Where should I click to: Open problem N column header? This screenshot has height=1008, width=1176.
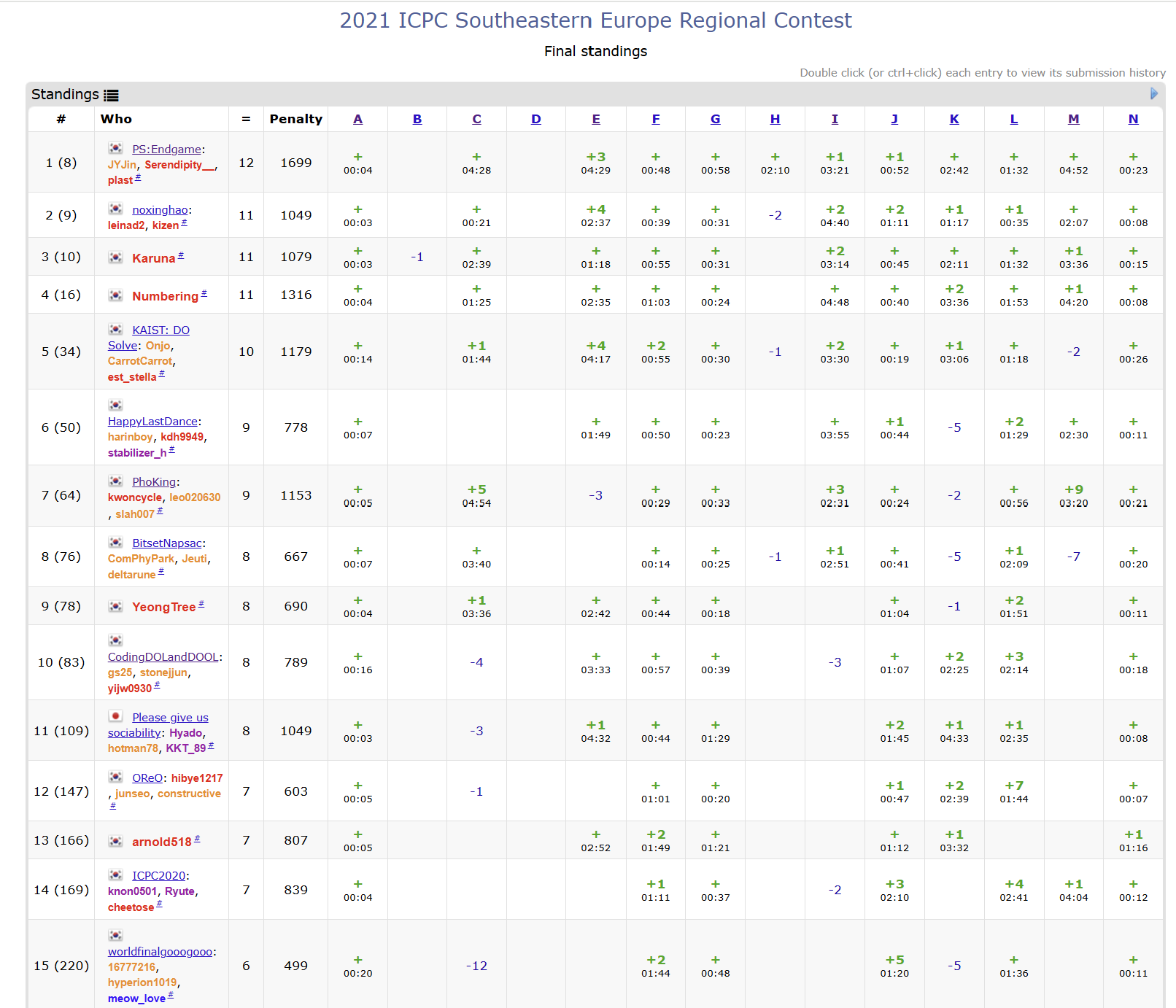pyautogui.click(x=1133, y=119)
